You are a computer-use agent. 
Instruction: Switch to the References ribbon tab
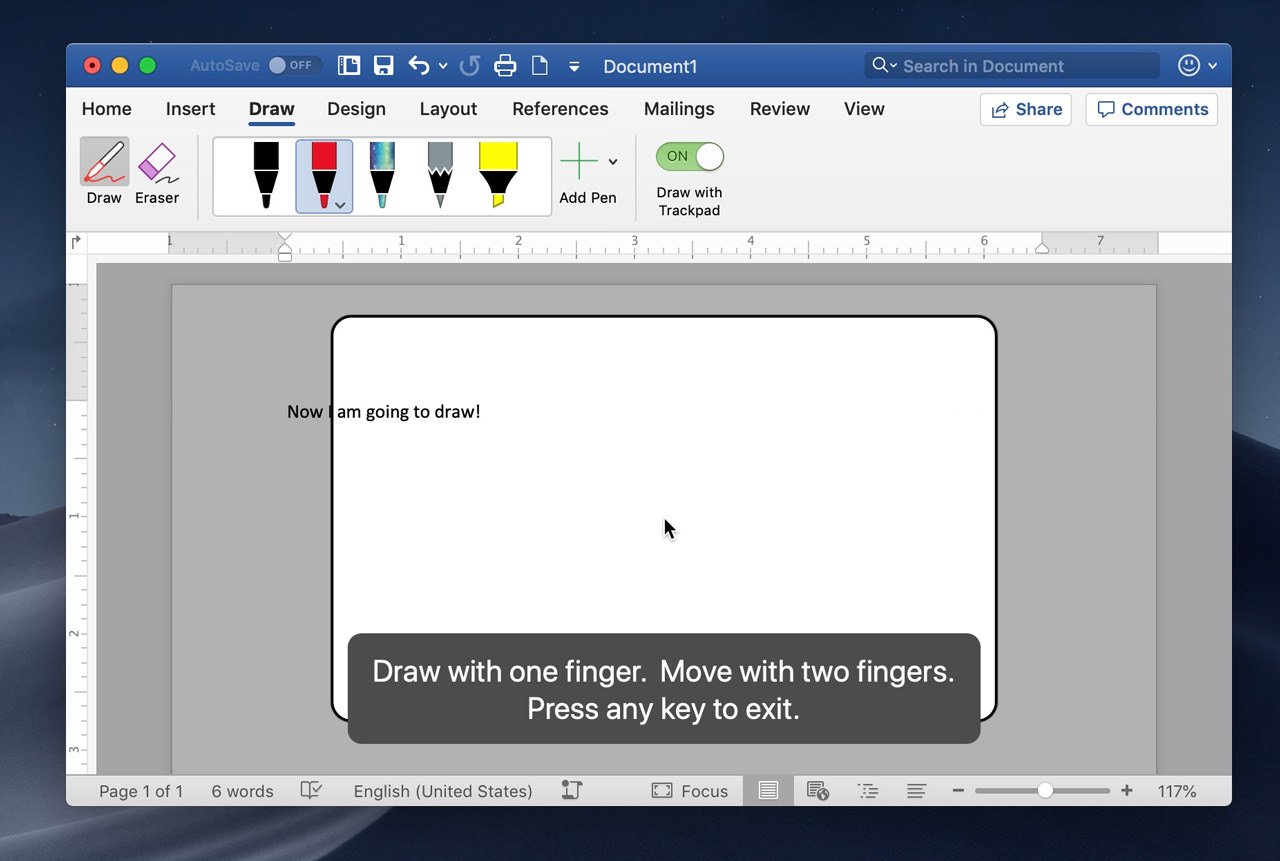[x=560, y=109]
